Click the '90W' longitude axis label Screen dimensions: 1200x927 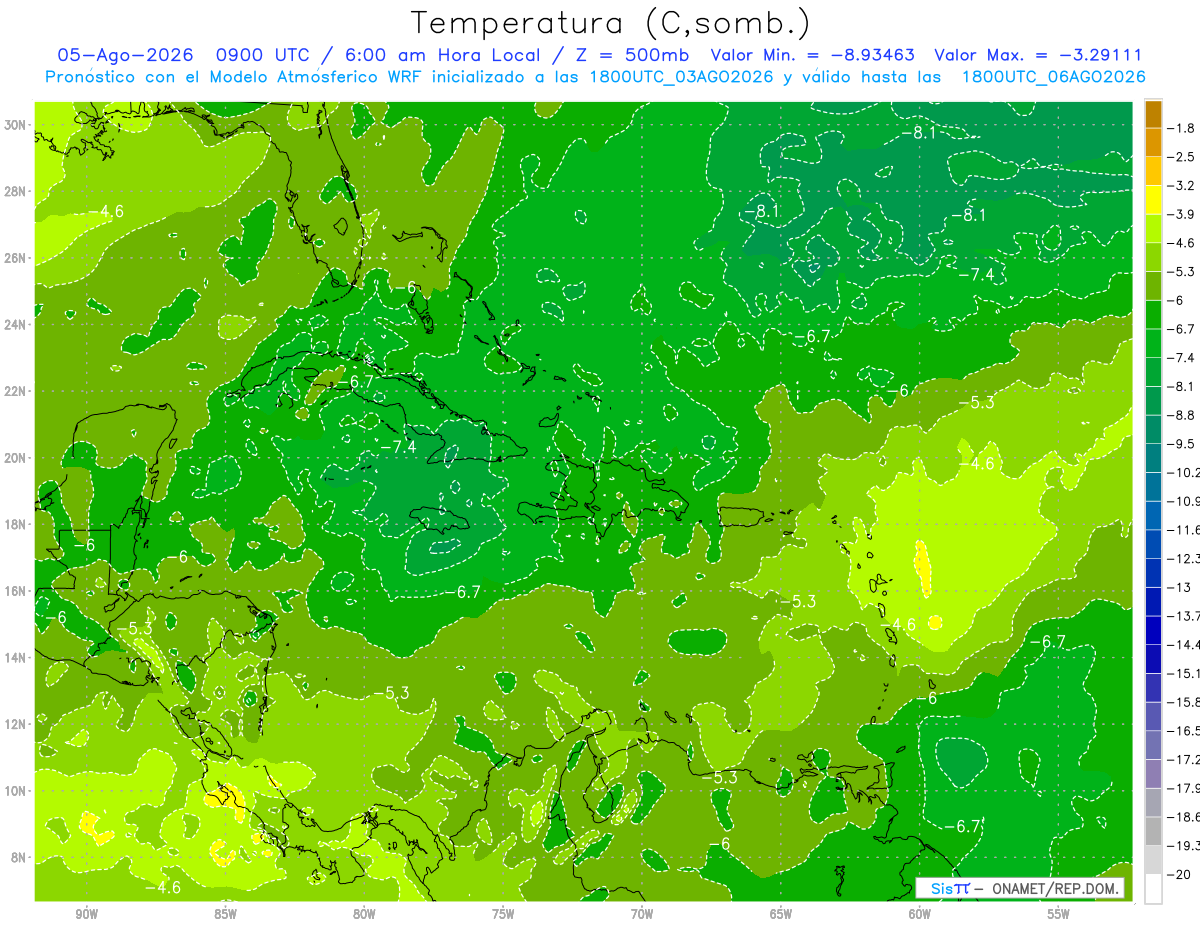click(x=86, y=913)
